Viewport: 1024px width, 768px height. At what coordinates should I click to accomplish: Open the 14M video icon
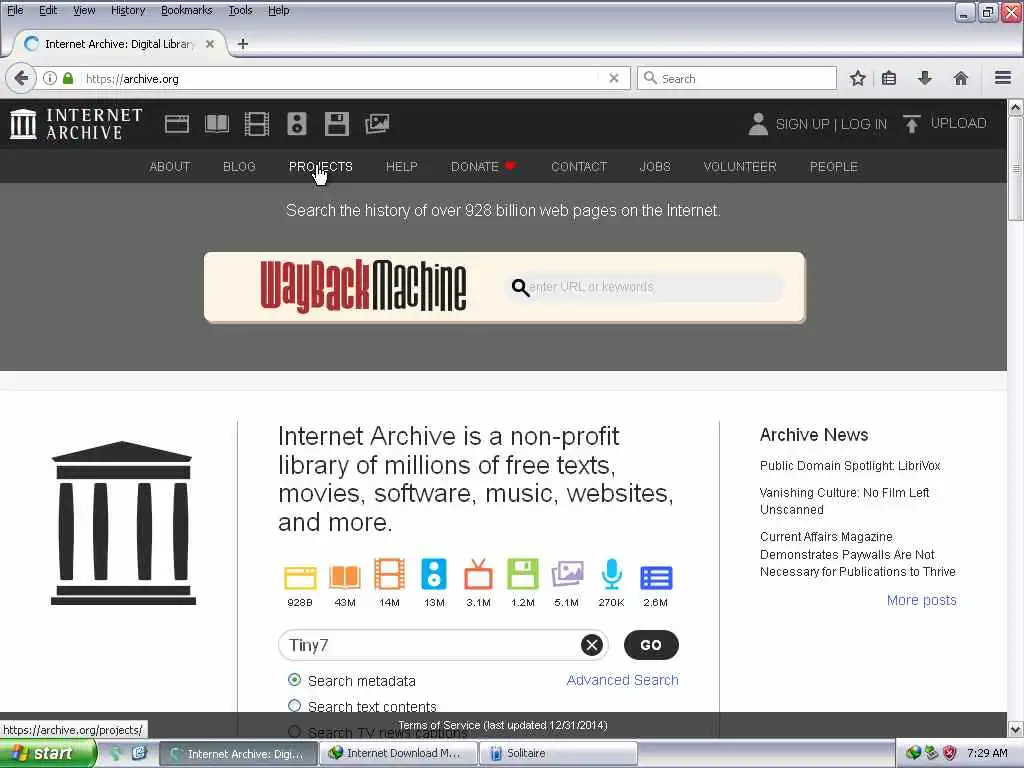[389, 575]
